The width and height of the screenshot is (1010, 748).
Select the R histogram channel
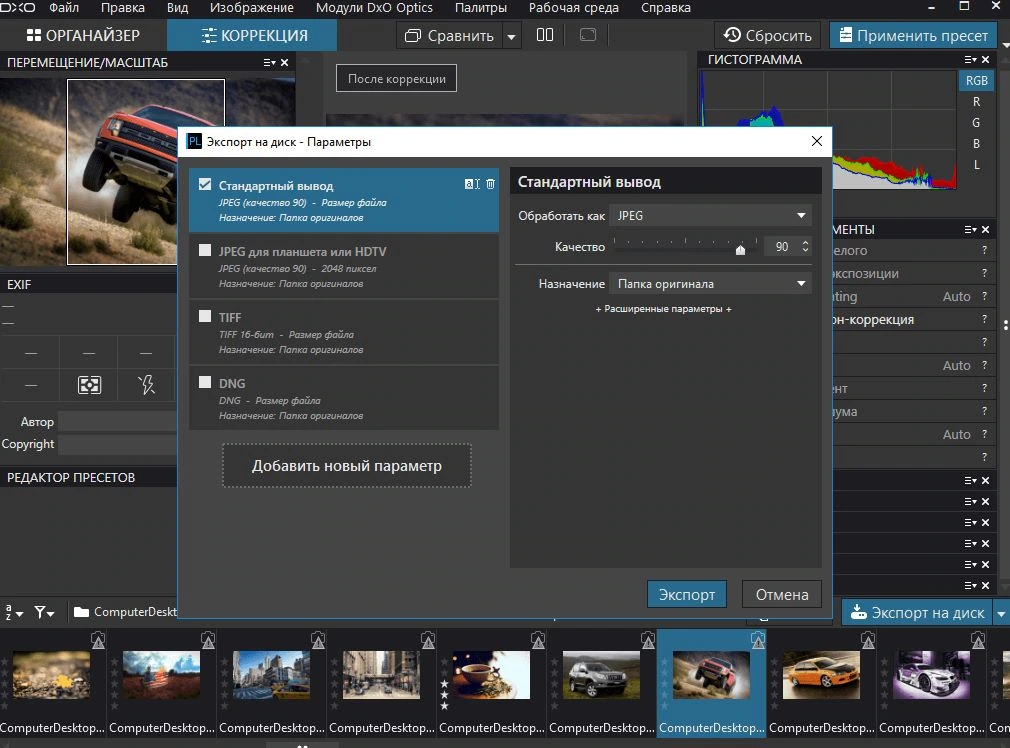pos(976,102)
